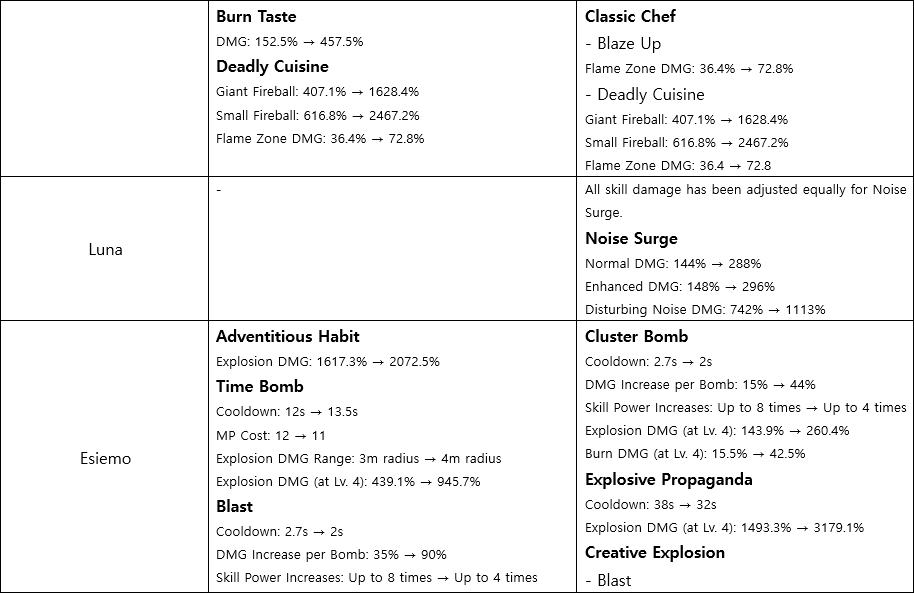
Task: Click the Noise Surge bold heading
Action: (x=631, y=238)
